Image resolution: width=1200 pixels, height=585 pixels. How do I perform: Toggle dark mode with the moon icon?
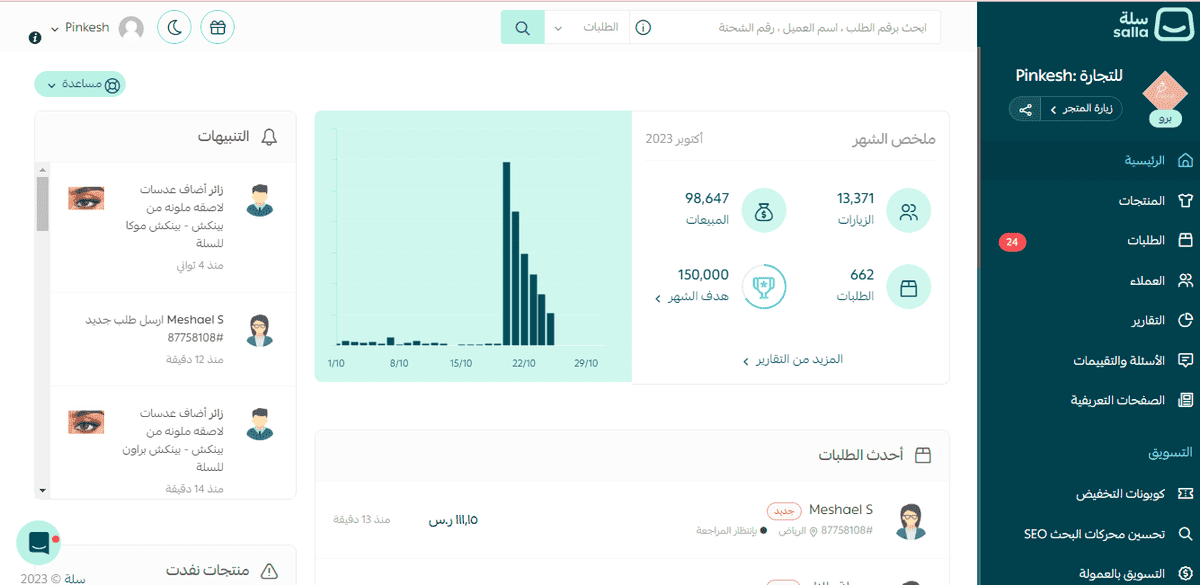click(174, 27)
